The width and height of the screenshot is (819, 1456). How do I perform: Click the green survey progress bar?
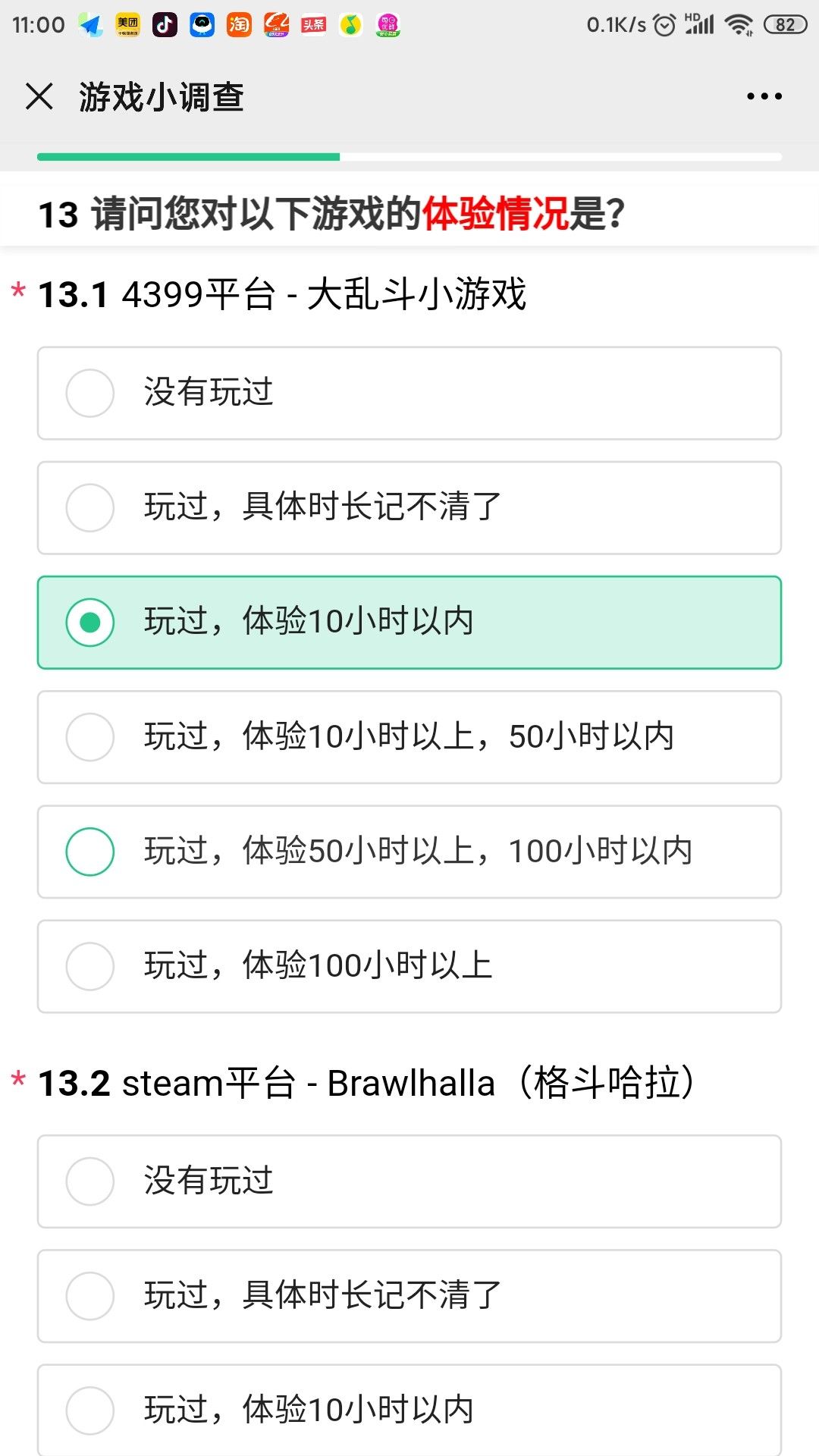coord(188,157)
